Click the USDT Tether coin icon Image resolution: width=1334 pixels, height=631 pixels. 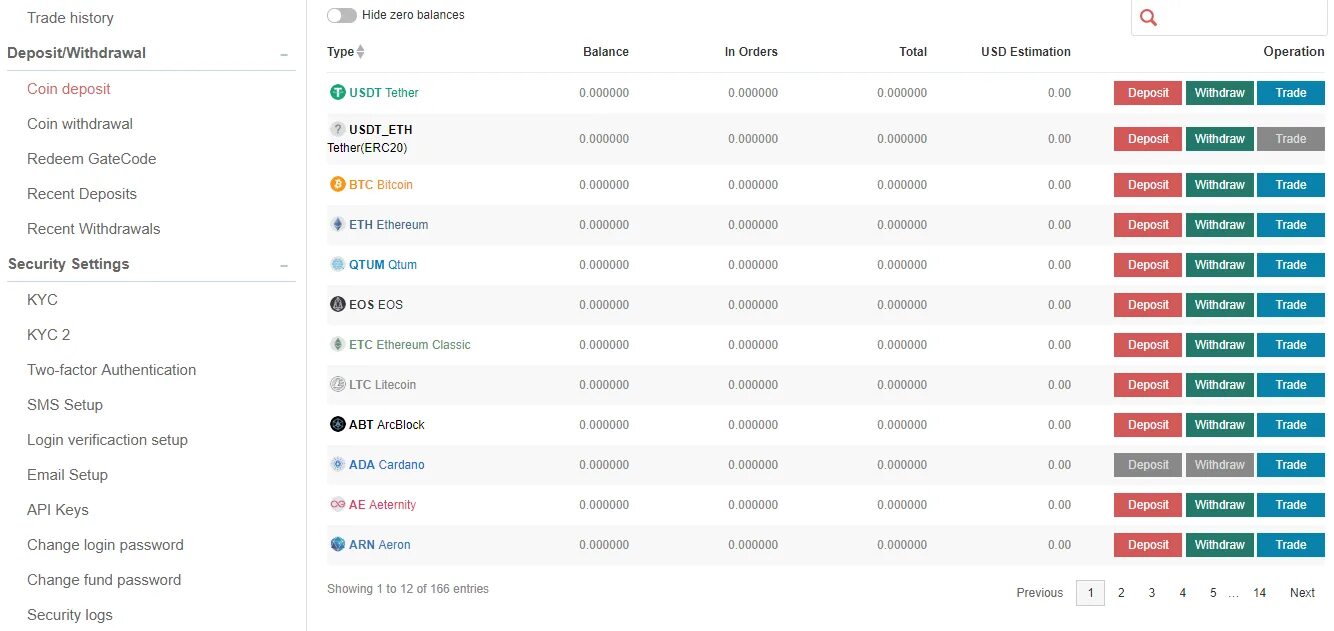[x=338, y=92]
